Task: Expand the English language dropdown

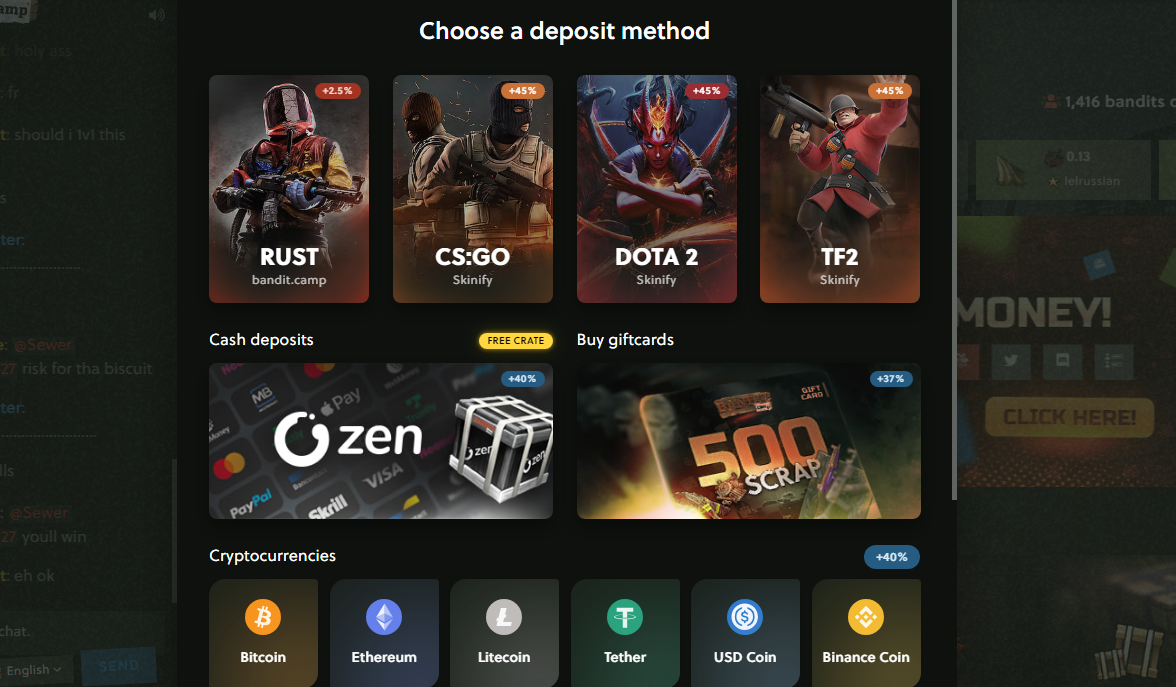Action: click(x=33, y=670)
